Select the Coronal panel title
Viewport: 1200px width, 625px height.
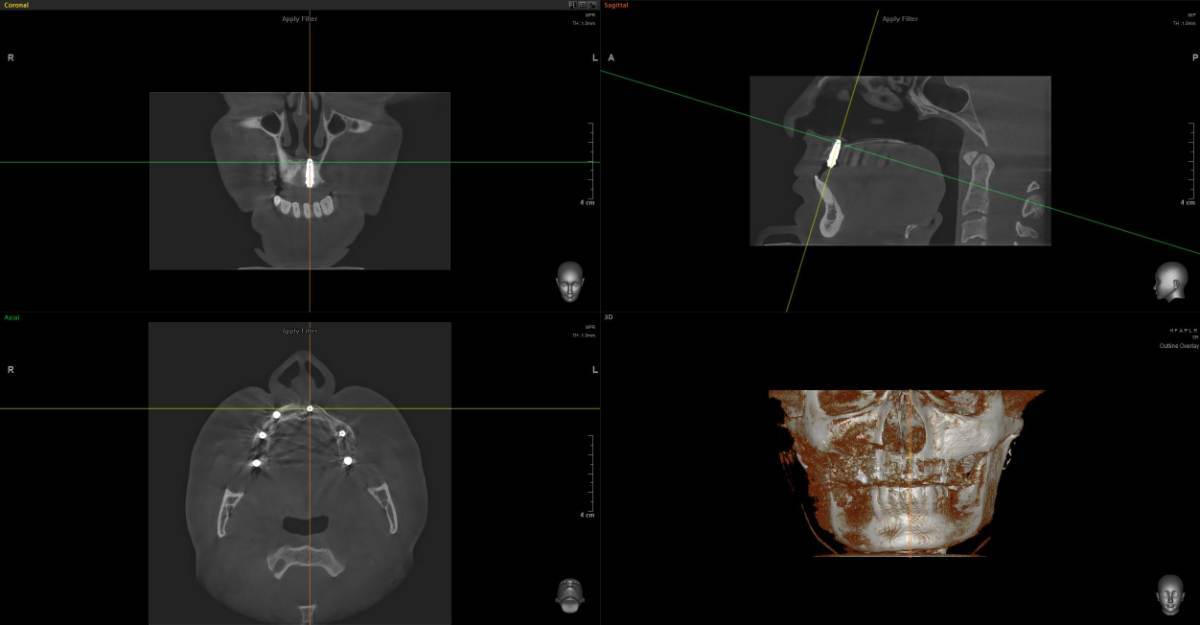pos(17,5)
